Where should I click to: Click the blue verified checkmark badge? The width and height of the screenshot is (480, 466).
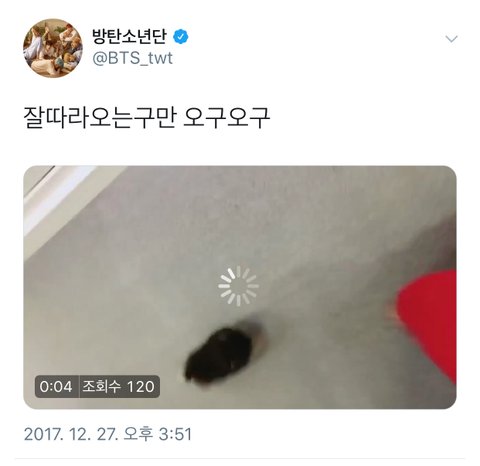(181, 37)
